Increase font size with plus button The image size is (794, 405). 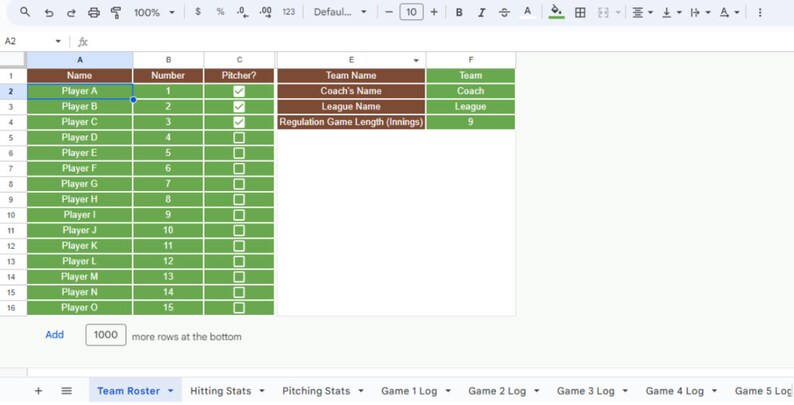pos(434,12)
